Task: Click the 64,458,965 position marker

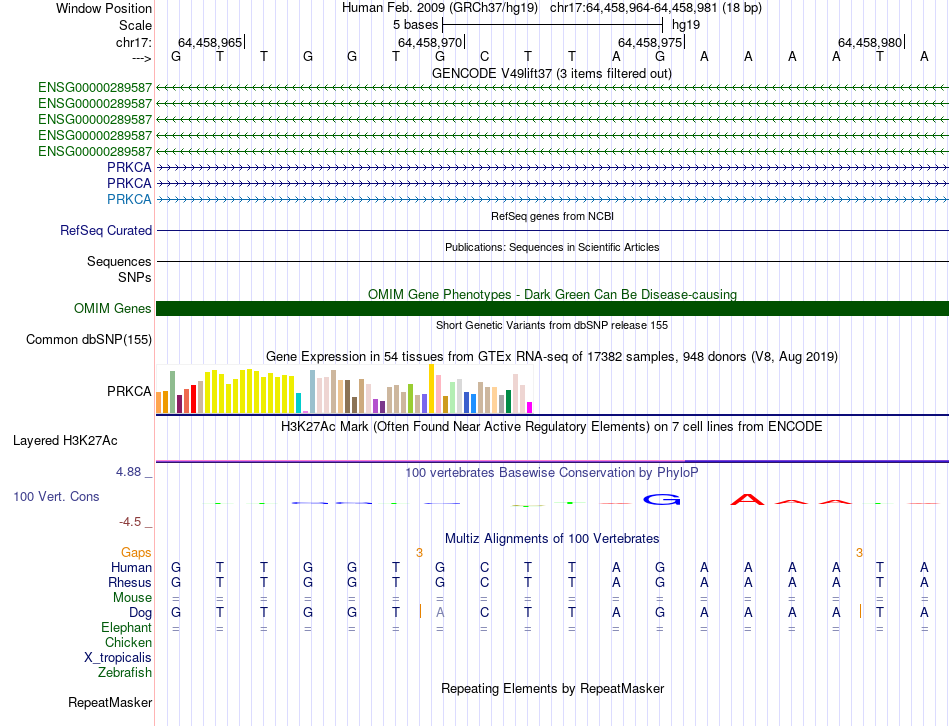Action: pos(210,42)
